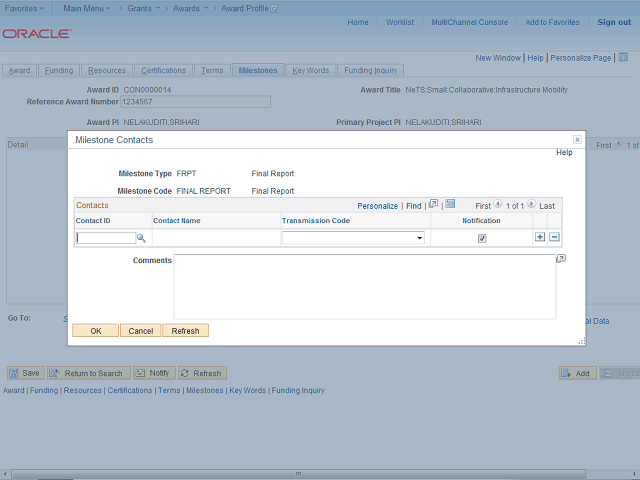640x480 pixels.
Task: Delete the contact row with minus icon
Action: click(x=554, y=237)
